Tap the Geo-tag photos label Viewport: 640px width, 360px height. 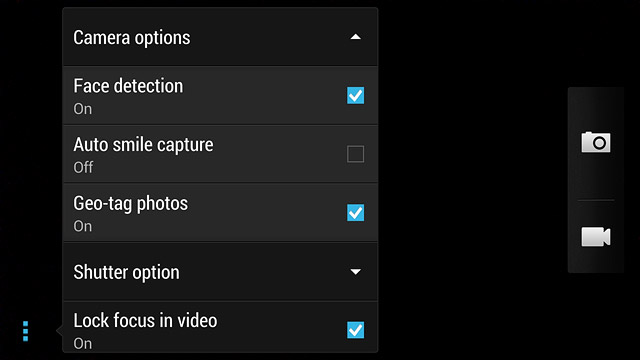pyautogui.click(x=131, y=204)
